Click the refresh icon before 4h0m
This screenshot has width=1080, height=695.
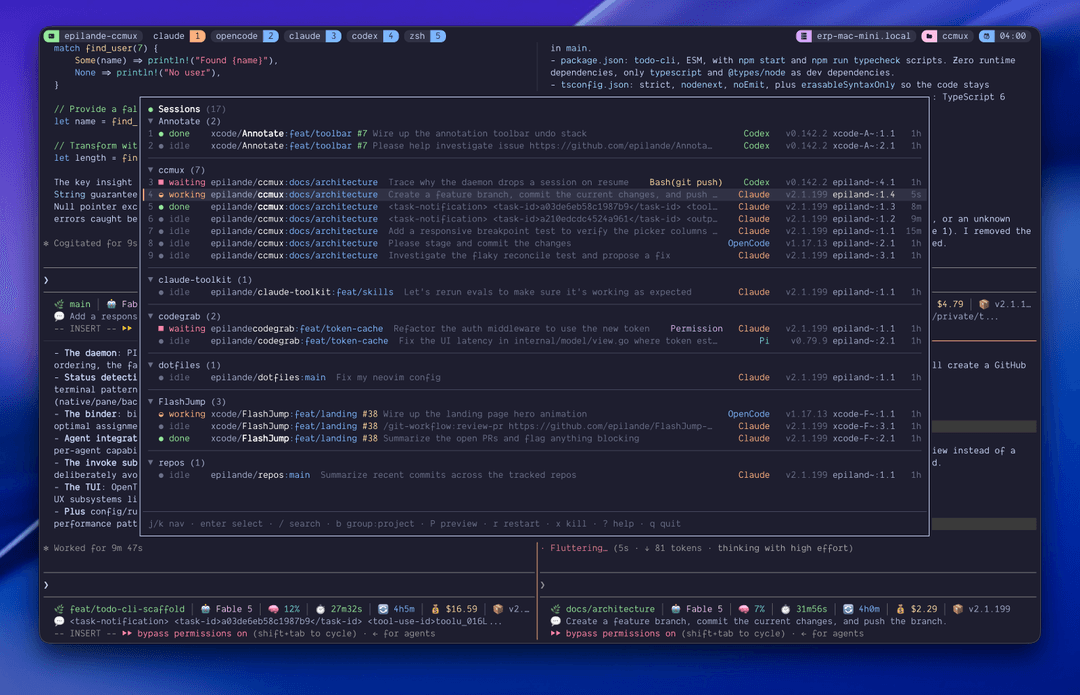point(848,609)
